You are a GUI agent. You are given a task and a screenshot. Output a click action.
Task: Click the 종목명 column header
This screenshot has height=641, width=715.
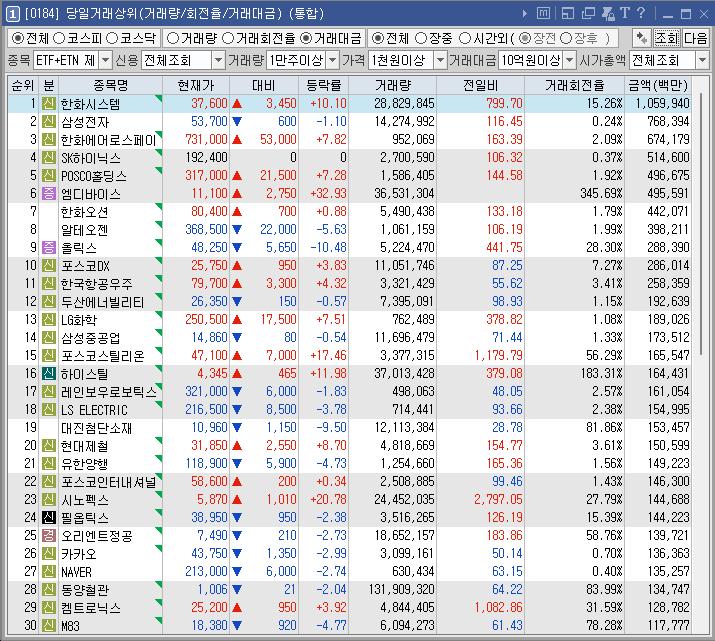pyautogui.click(x=110, y=85)
